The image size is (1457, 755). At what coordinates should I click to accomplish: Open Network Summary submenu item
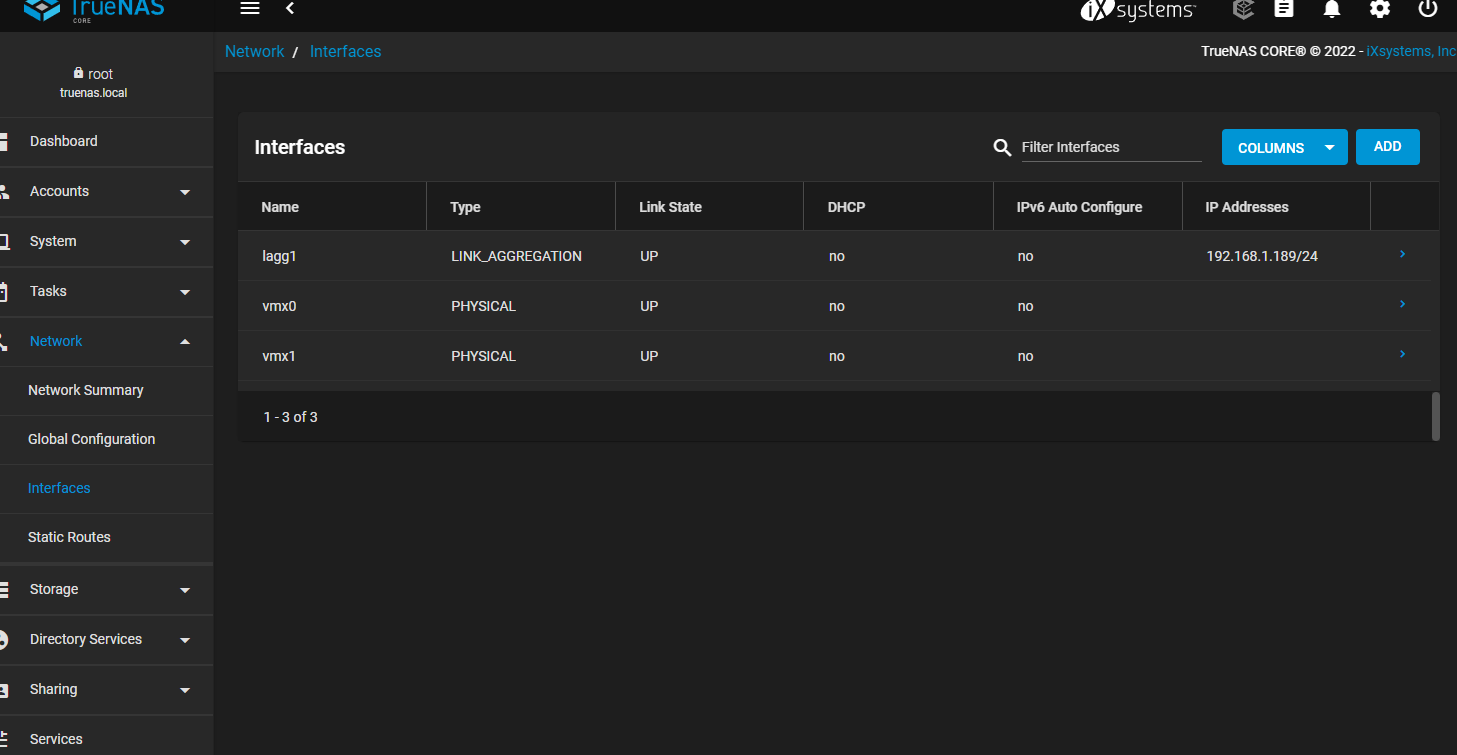point(86,390)
